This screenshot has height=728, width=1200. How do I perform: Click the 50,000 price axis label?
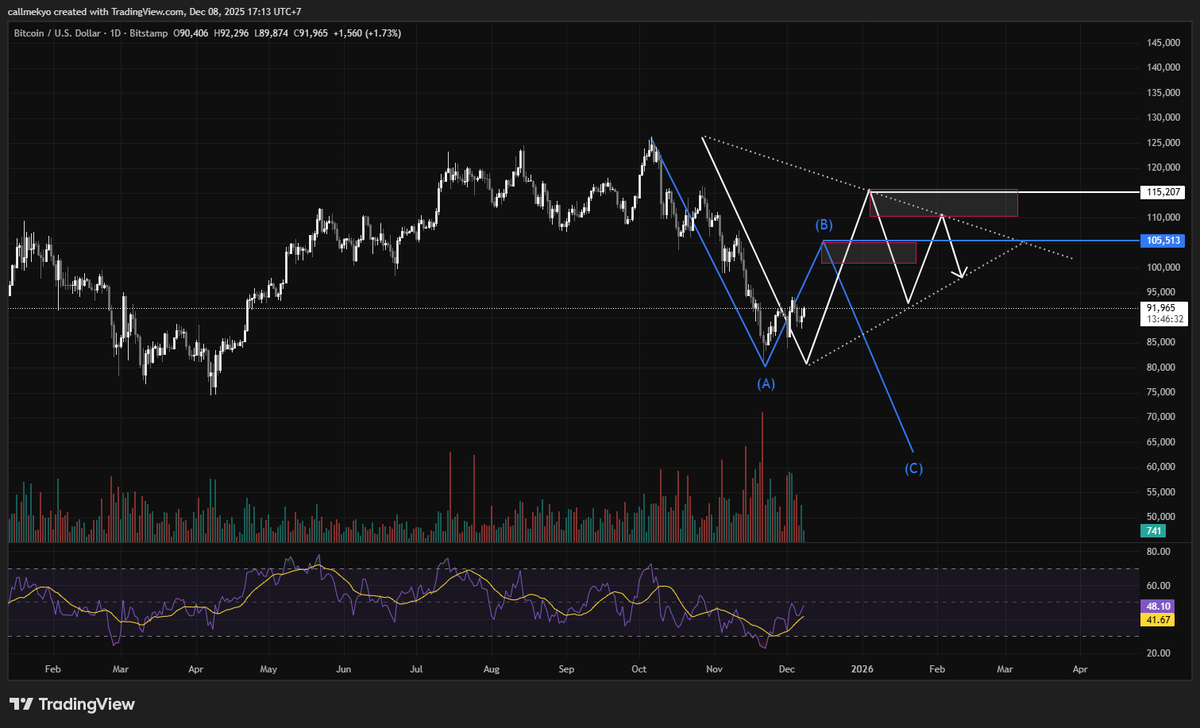click(1163, 516)
